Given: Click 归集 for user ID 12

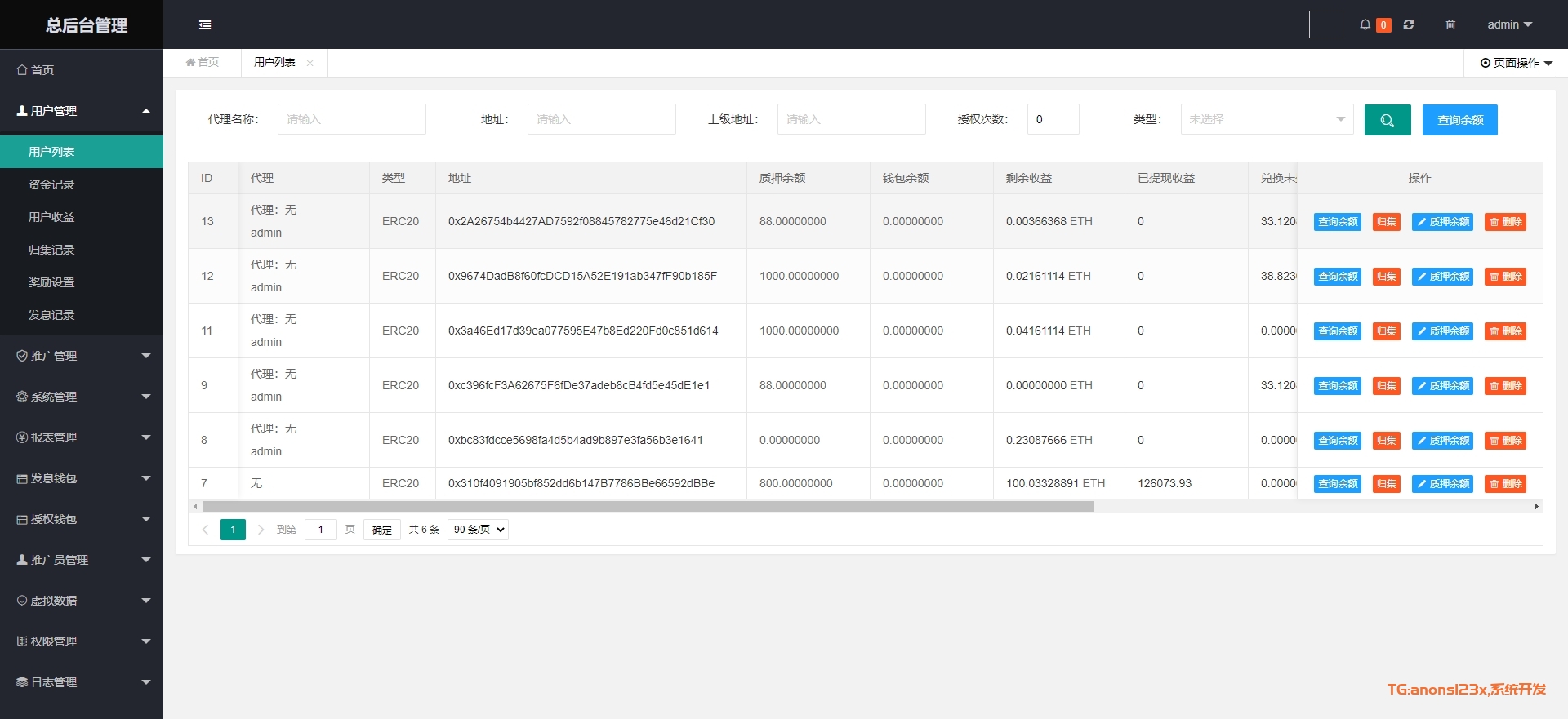Looking at the screenshot, I should (x=1387, y=277).
